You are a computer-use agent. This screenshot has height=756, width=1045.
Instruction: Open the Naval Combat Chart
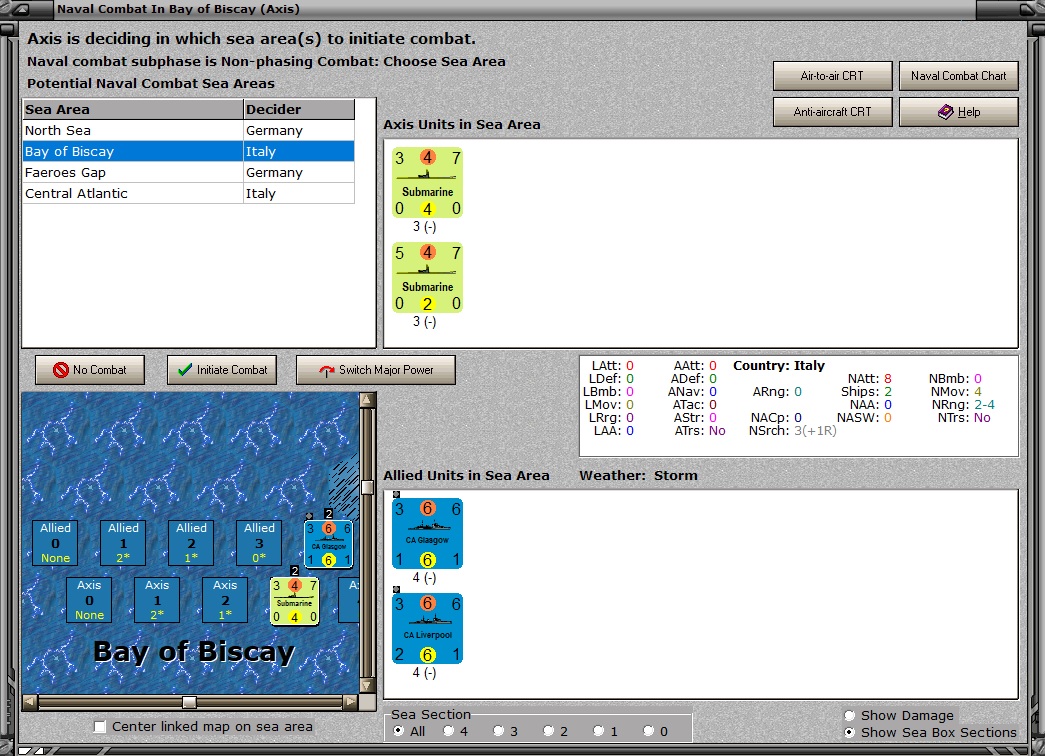click(958, 76)
